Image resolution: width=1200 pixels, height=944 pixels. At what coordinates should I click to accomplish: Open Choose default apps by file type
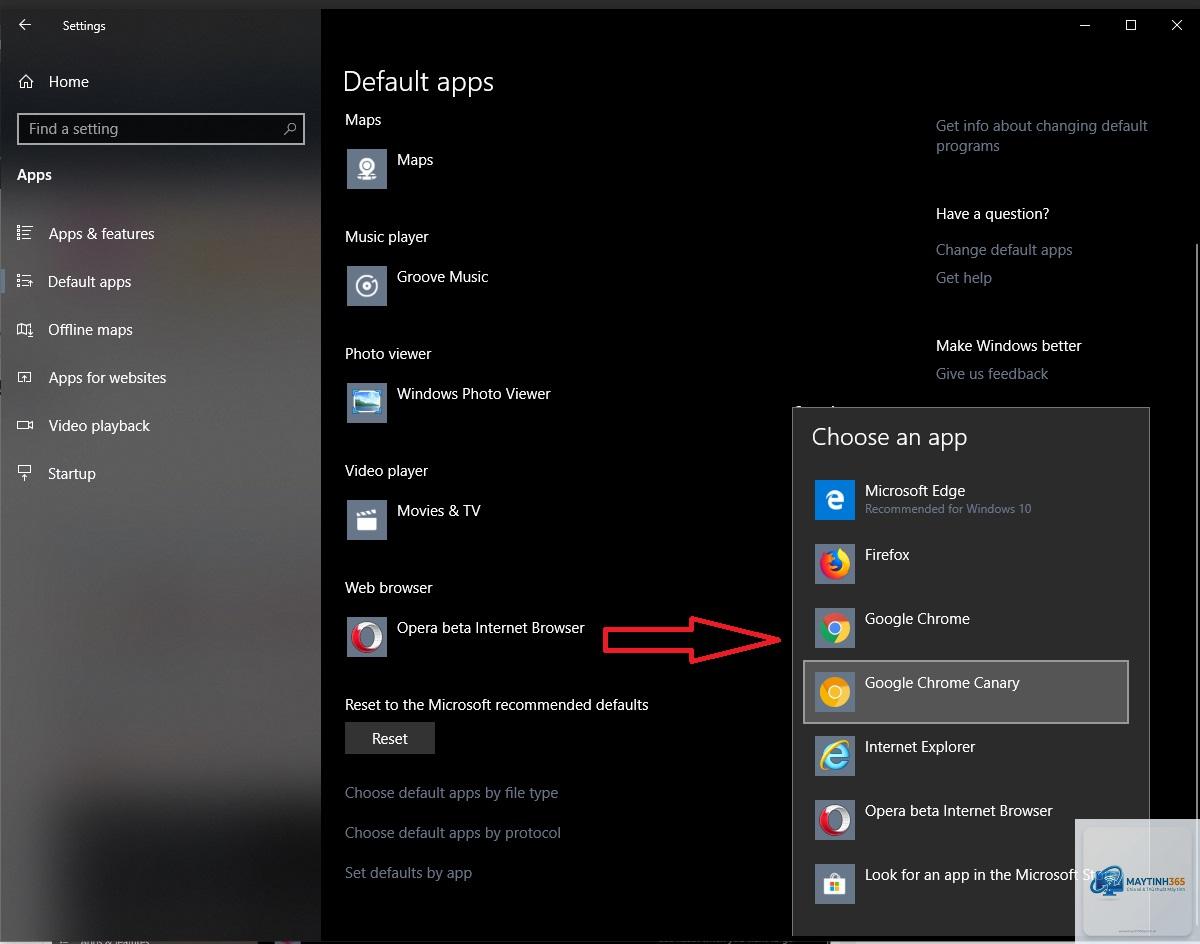tap(451, 792)
